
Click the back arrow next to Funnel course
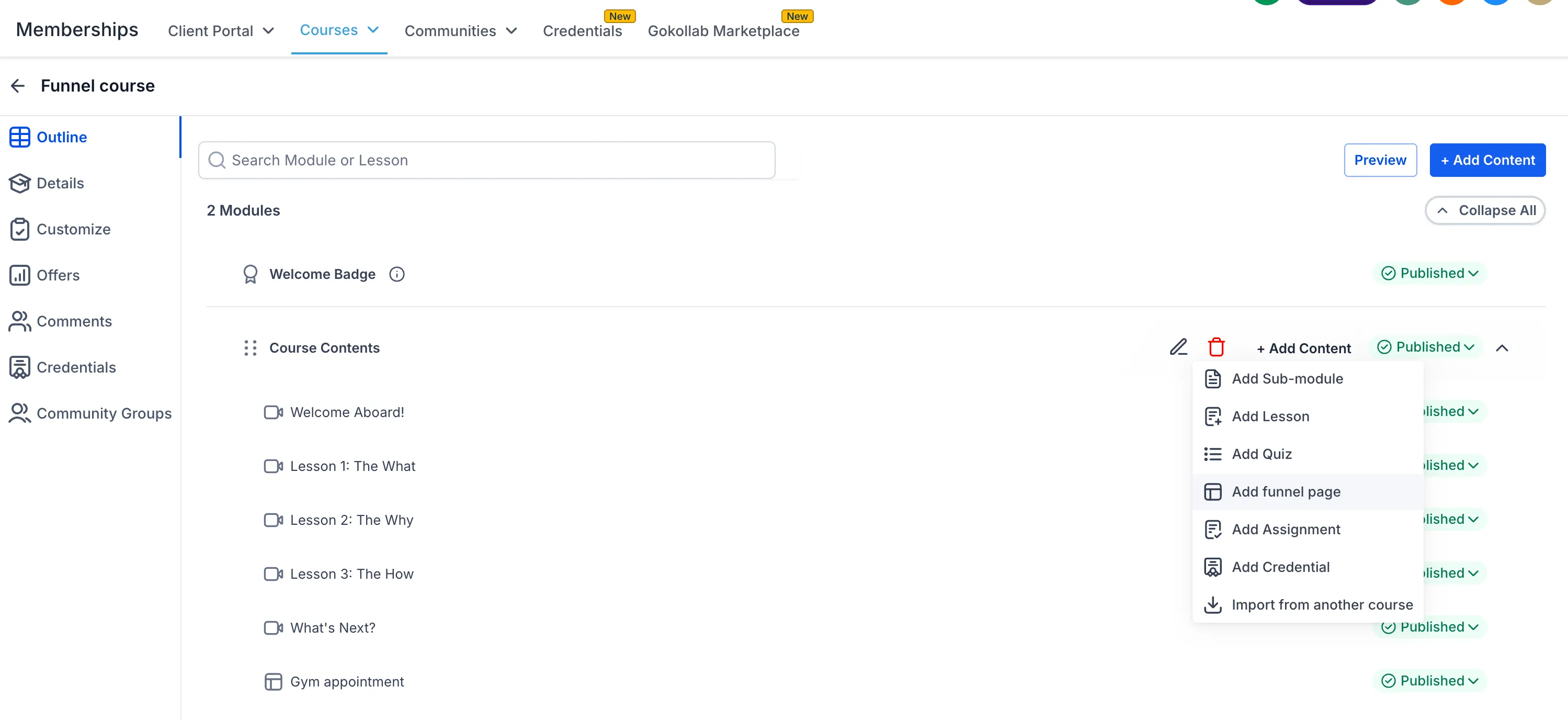pos(18,85)
